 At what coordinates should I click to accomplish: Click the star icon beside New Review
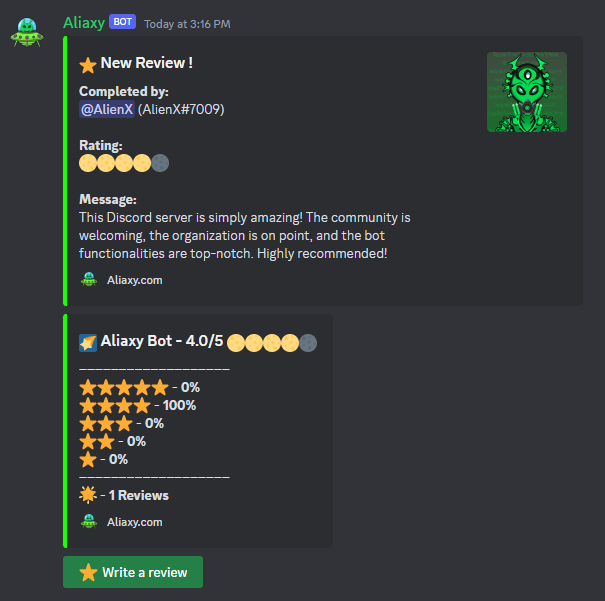click(88, 65)
